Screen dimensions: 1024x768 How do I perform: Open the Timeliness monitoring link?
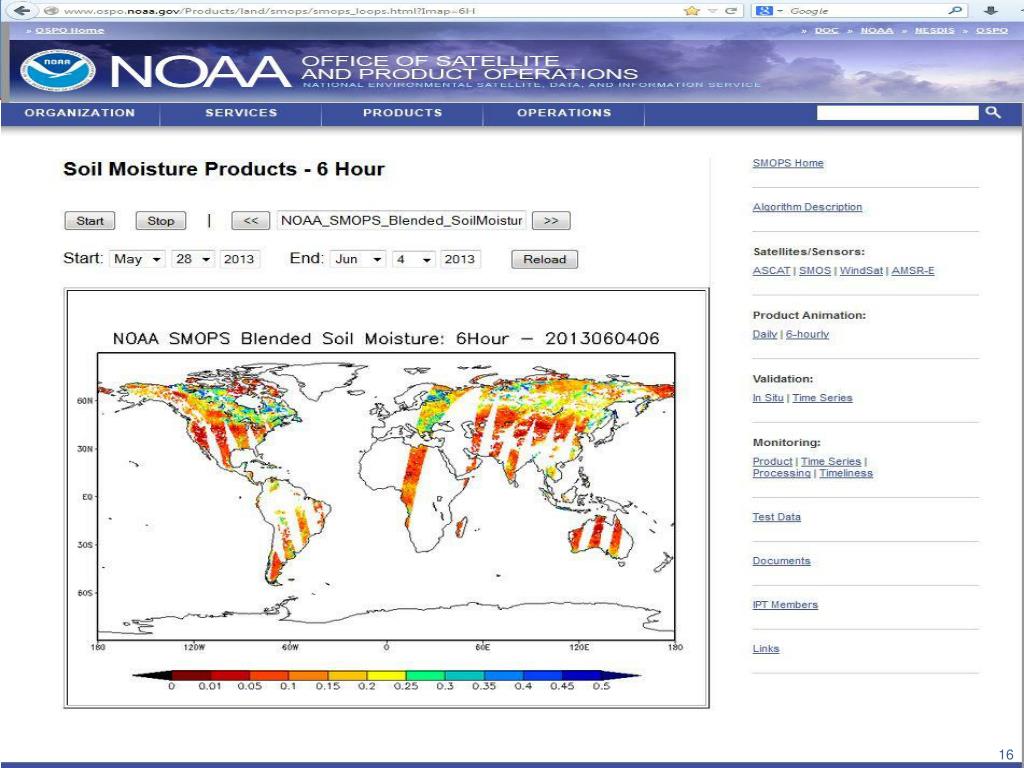pos(846,473)
